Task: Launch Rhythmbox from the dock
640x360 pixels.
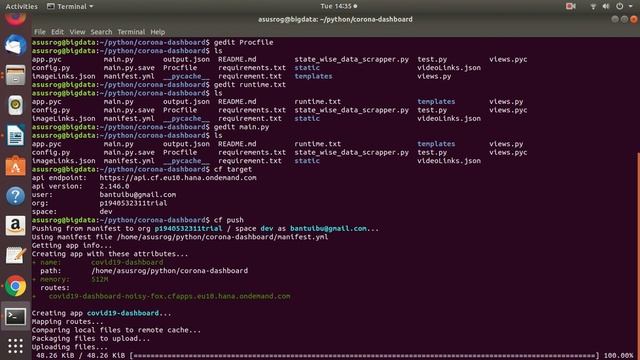Action: tap(16, 105)
